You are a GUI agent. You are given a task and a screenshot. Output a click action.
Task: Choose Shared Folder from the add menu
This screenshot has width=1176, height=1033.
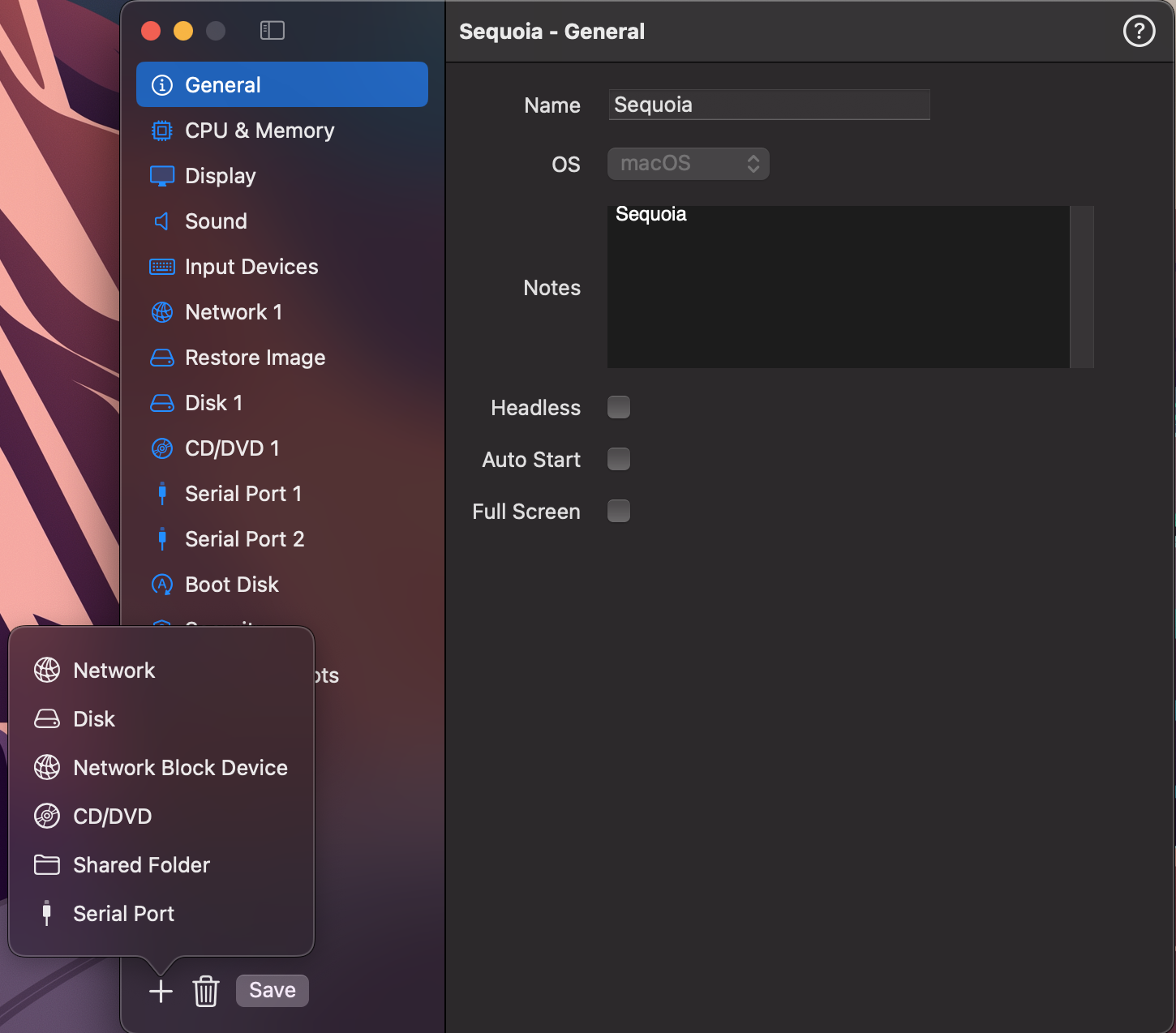point(140,864)
